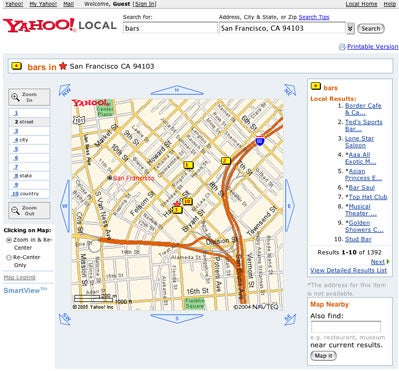Image resolution: width=399 pixels, height=371 pixels.
Task: Select Re-Center Only radio option
Action: click(x=9, y=257)
